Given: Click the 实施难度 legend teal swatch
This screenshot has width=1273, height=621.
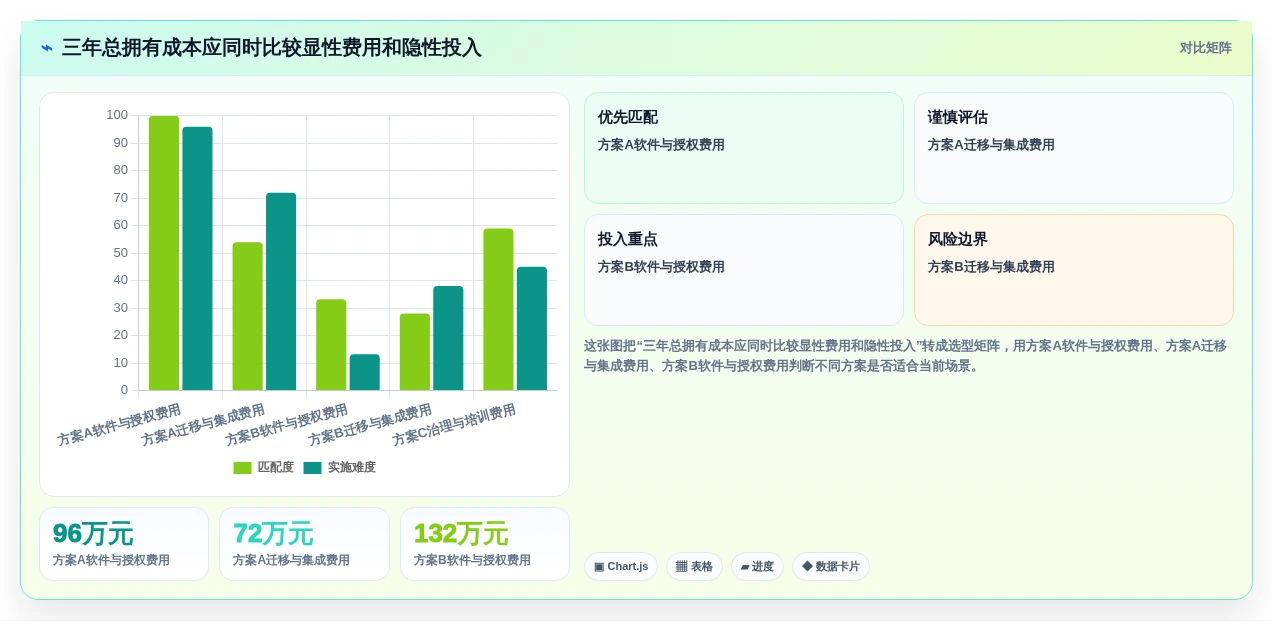Looking at the screenshot, I should [x=312, y=468].
